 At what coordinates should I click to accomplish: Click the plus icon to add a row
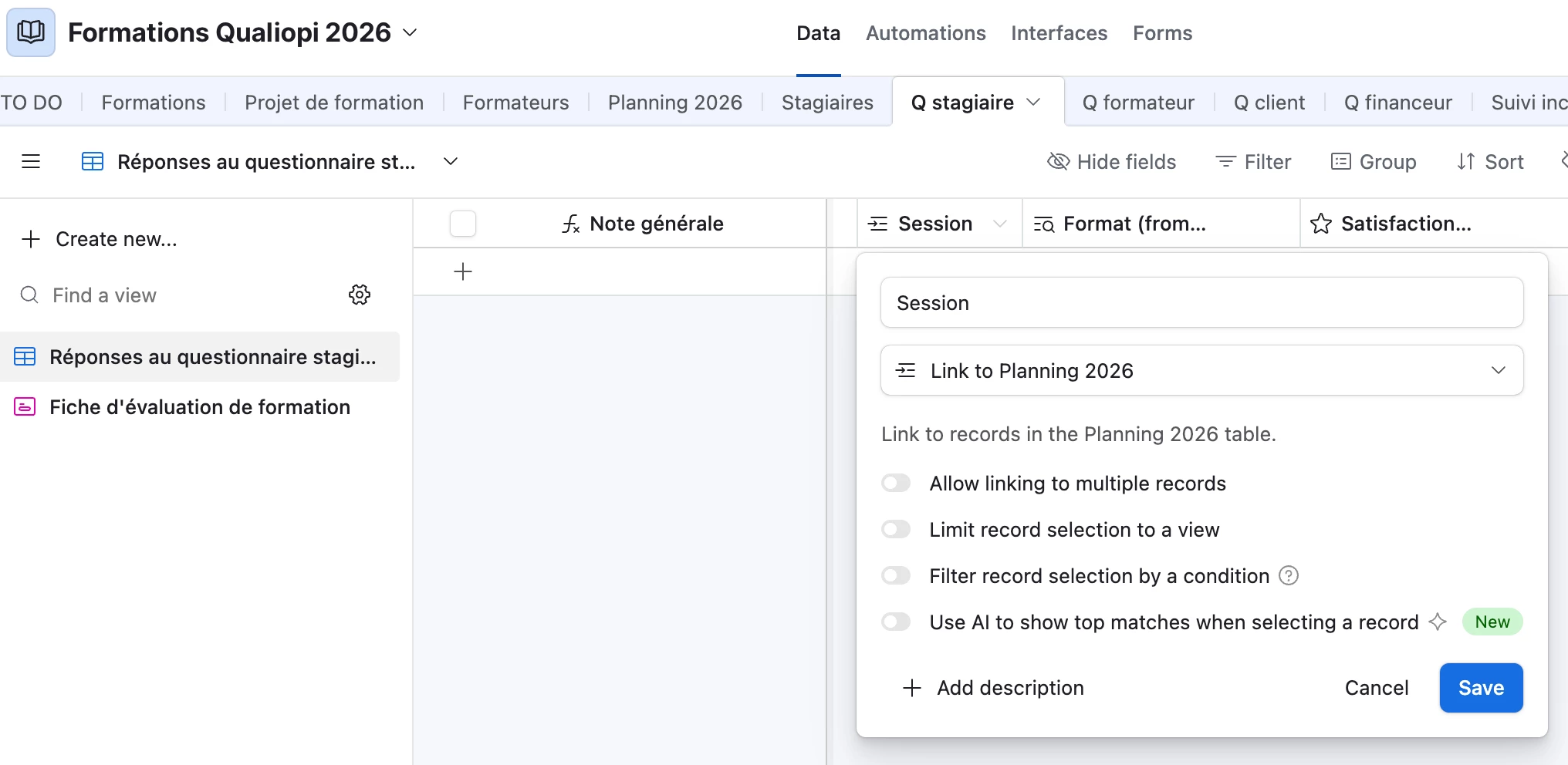coord(463,271)
